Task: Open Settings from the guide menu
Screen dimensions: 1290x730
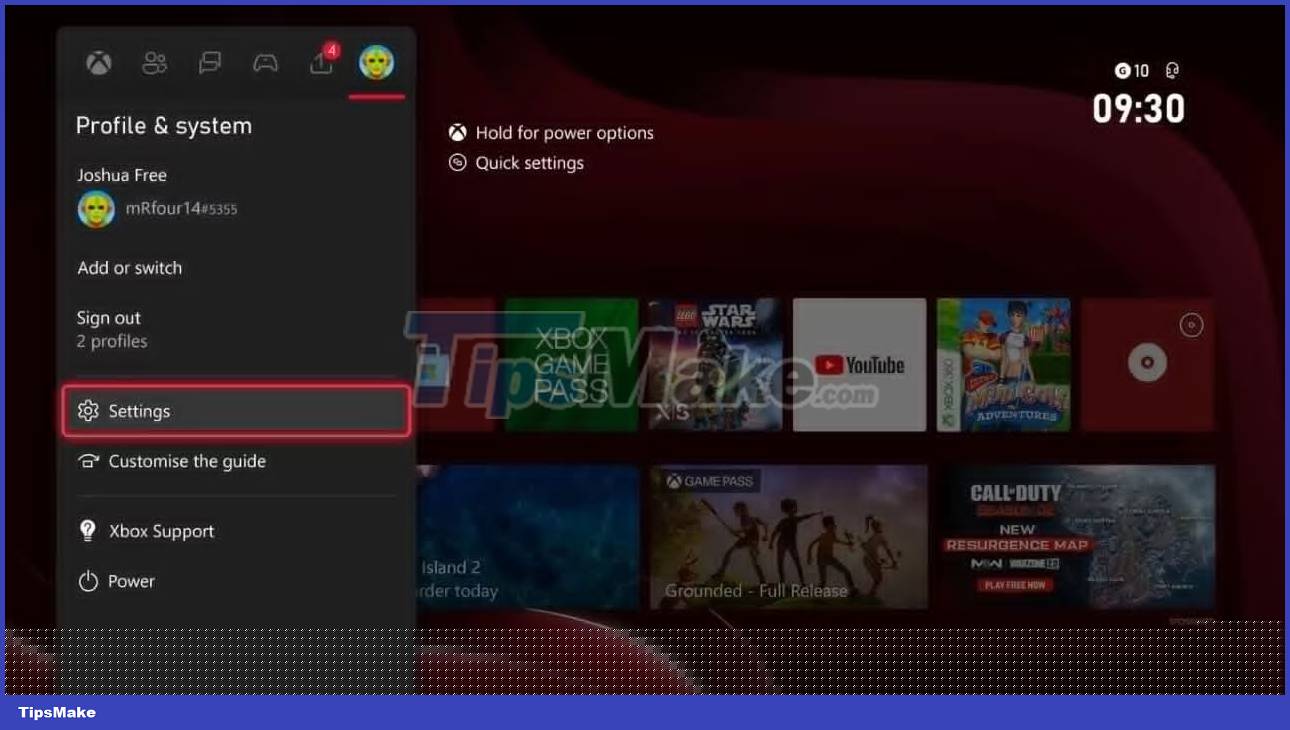Action: 140,410
